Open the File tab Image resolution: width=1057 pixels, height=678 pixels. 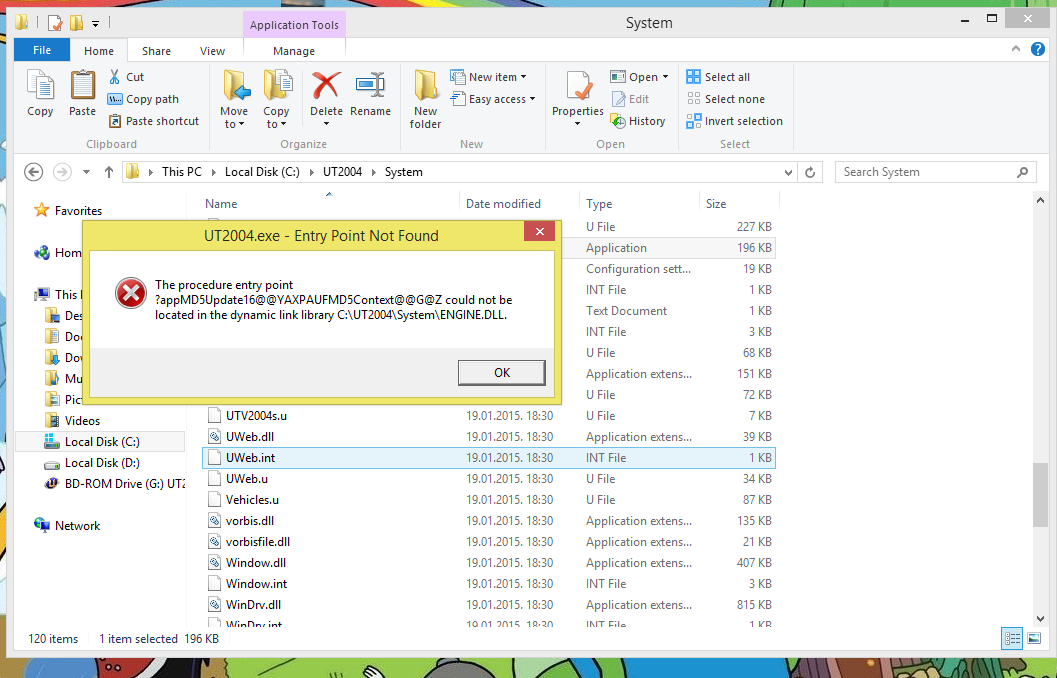coord(42,51)
